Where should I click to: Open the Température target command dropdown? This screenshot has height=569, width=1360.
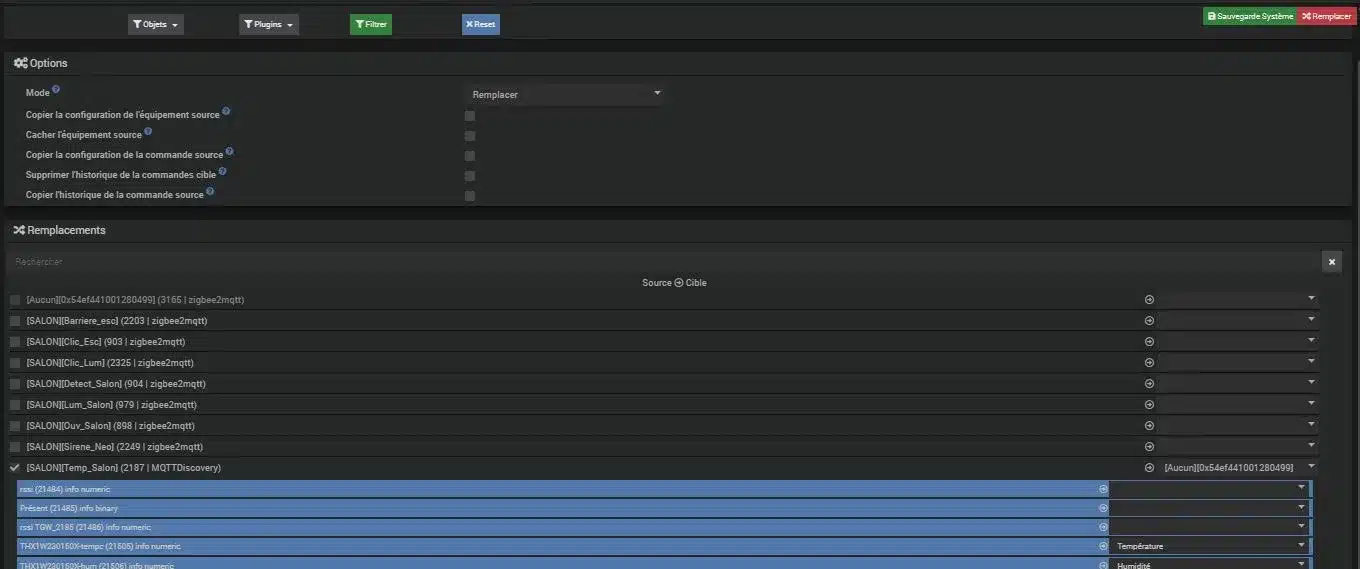[1208, 546]
